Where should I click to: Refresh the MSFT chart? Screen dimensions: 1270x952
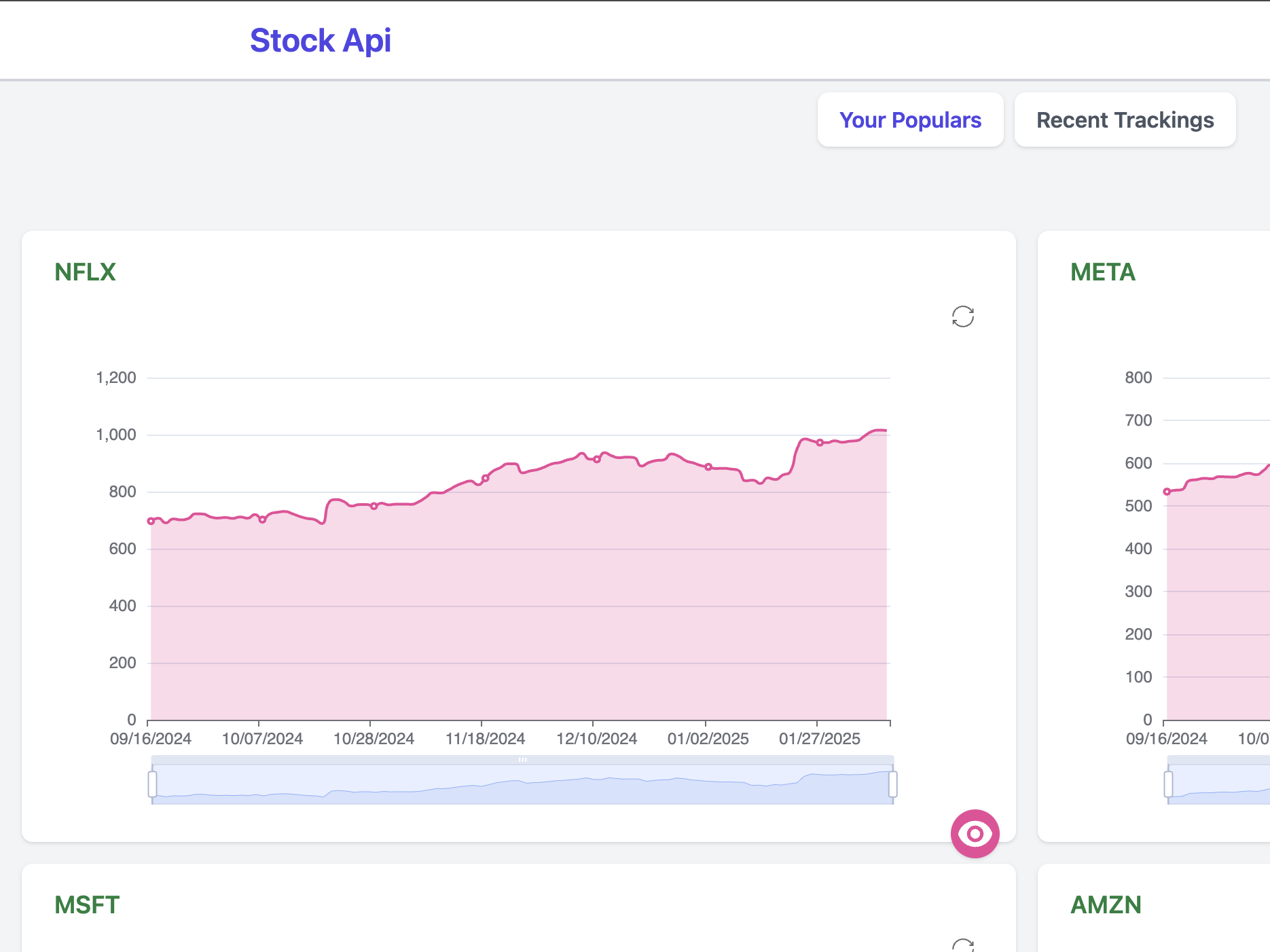click(x=963, y=946)
